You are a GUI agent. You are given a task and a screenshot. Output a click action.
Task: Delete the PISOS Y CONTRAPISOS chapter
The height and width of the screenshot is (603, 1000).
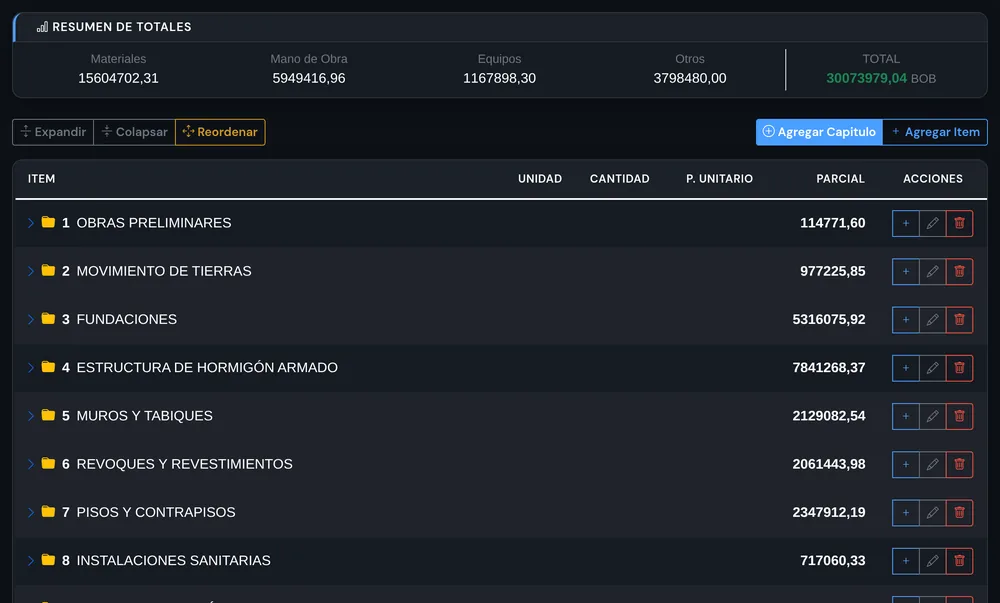coord(959,512)
